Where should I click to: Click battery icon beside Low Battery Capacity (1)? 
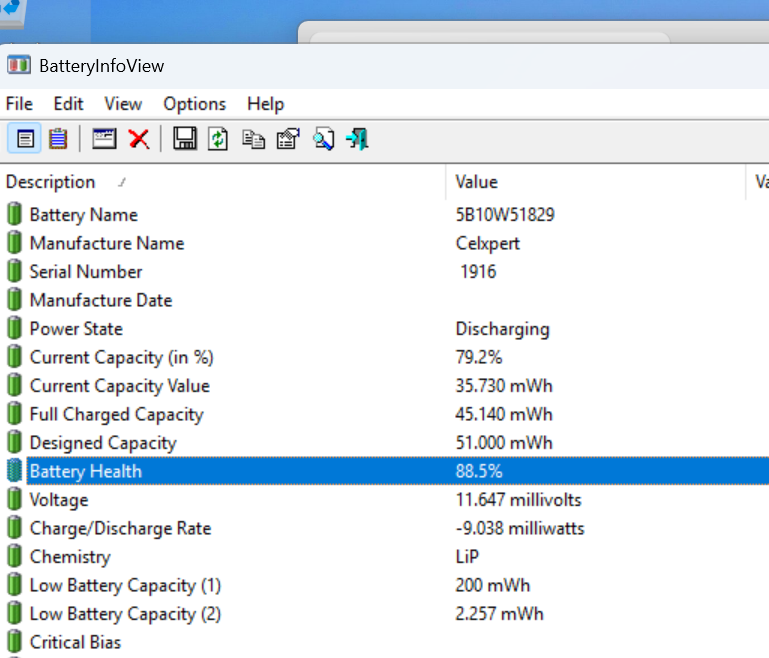15,584
